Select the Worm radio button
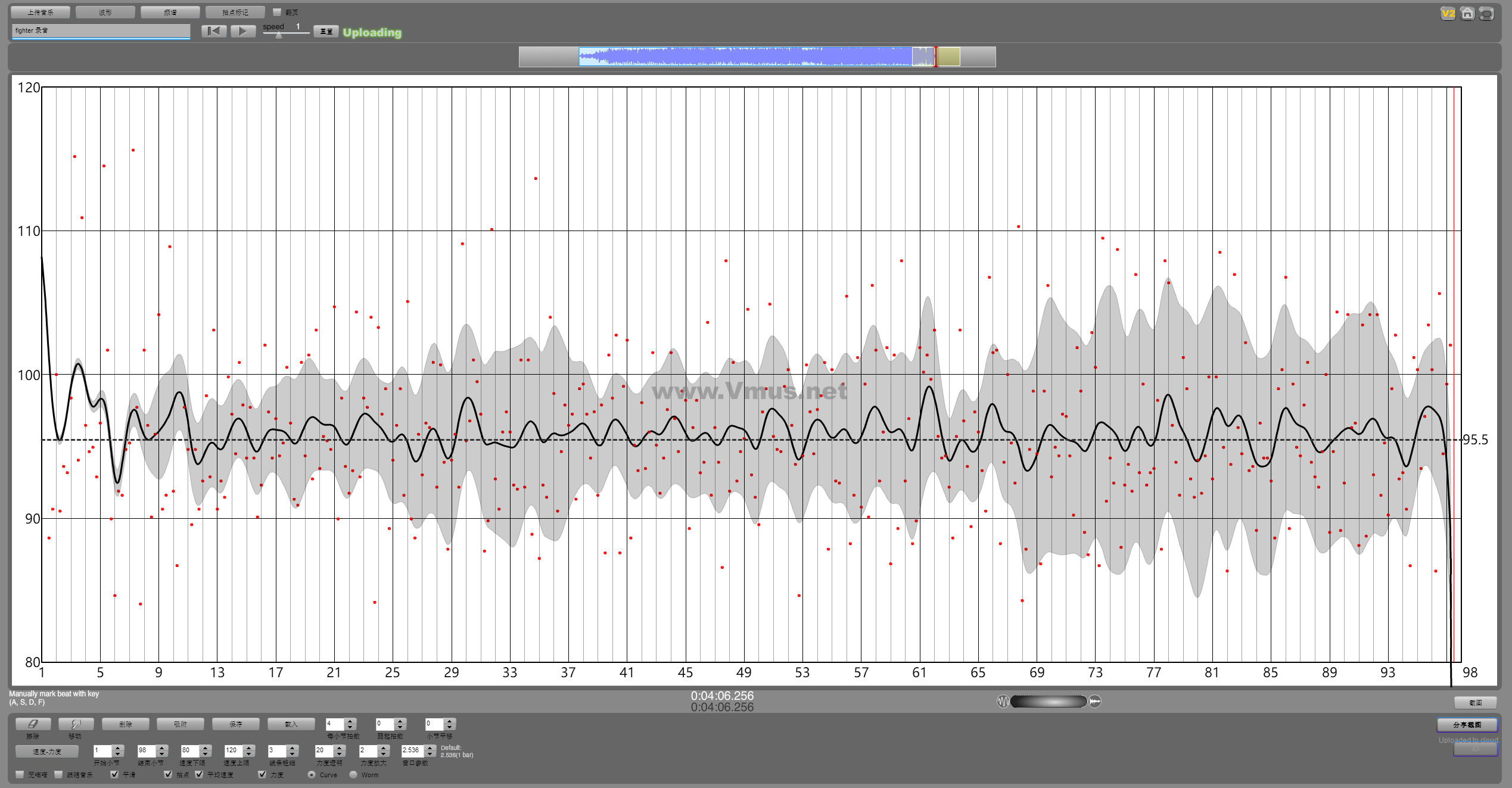 point(353,774)
